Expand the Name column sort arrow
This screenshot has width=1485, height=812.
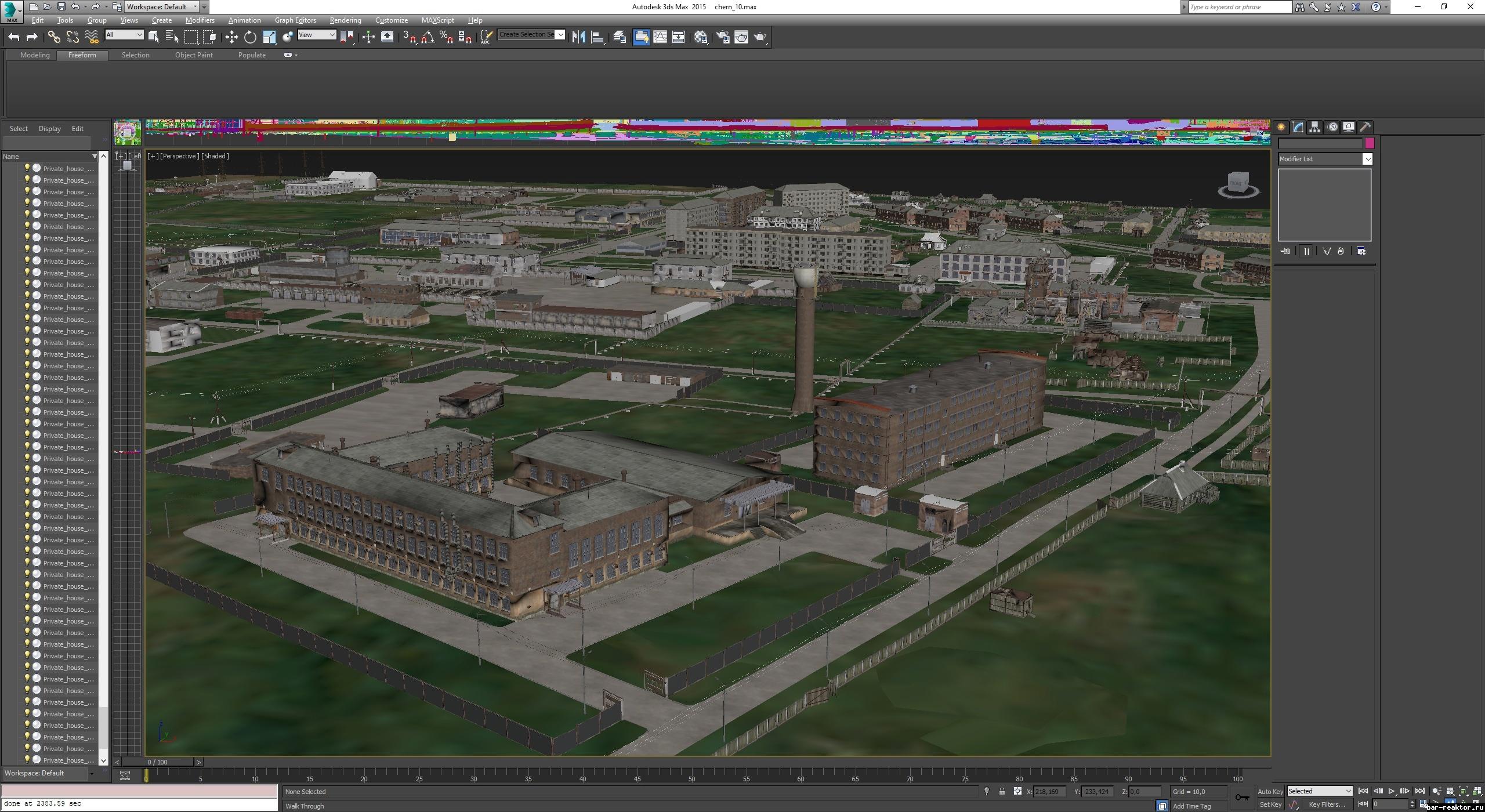tap(95, 157)
